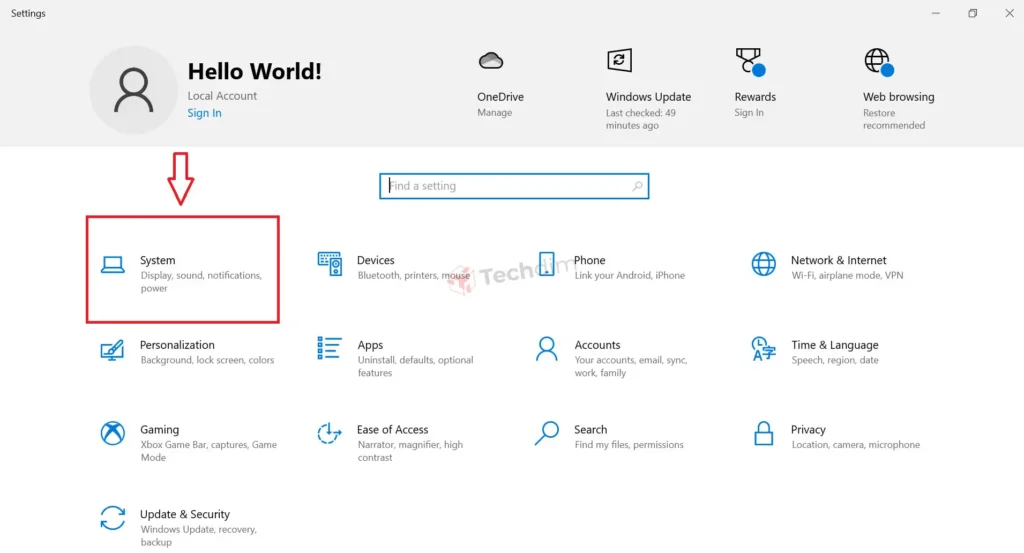The width and height of the screenshot is (1024, 553).
Task: Click the Ease of Access icon
Action: point(329,433)
